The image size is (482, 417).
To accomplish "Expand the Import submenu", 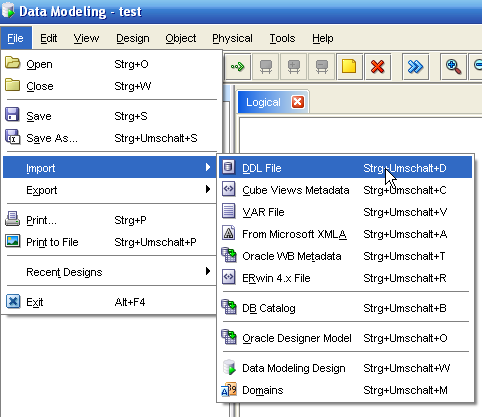I will (110, 168).
